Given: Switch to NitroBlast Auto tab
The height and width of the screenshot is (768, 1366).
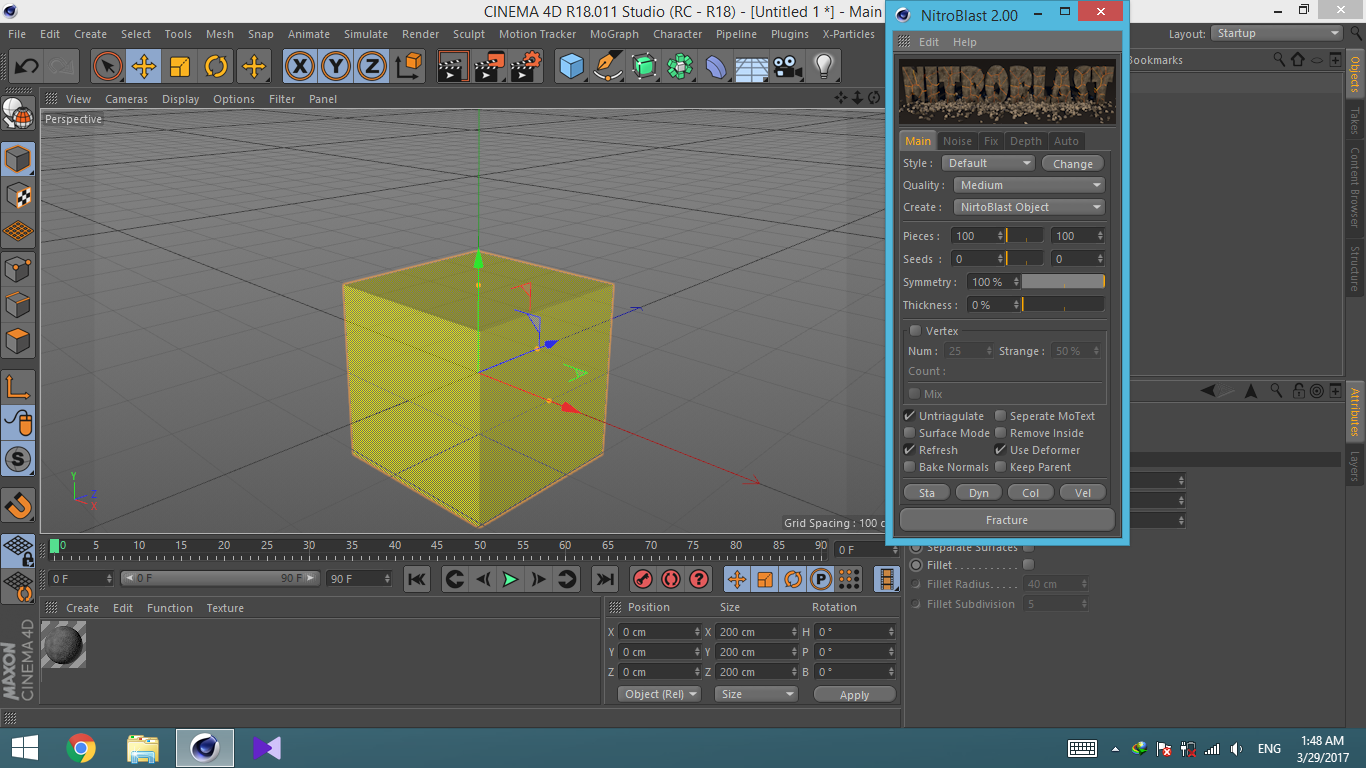Looking at the screenshot, I should [1066, 141].
